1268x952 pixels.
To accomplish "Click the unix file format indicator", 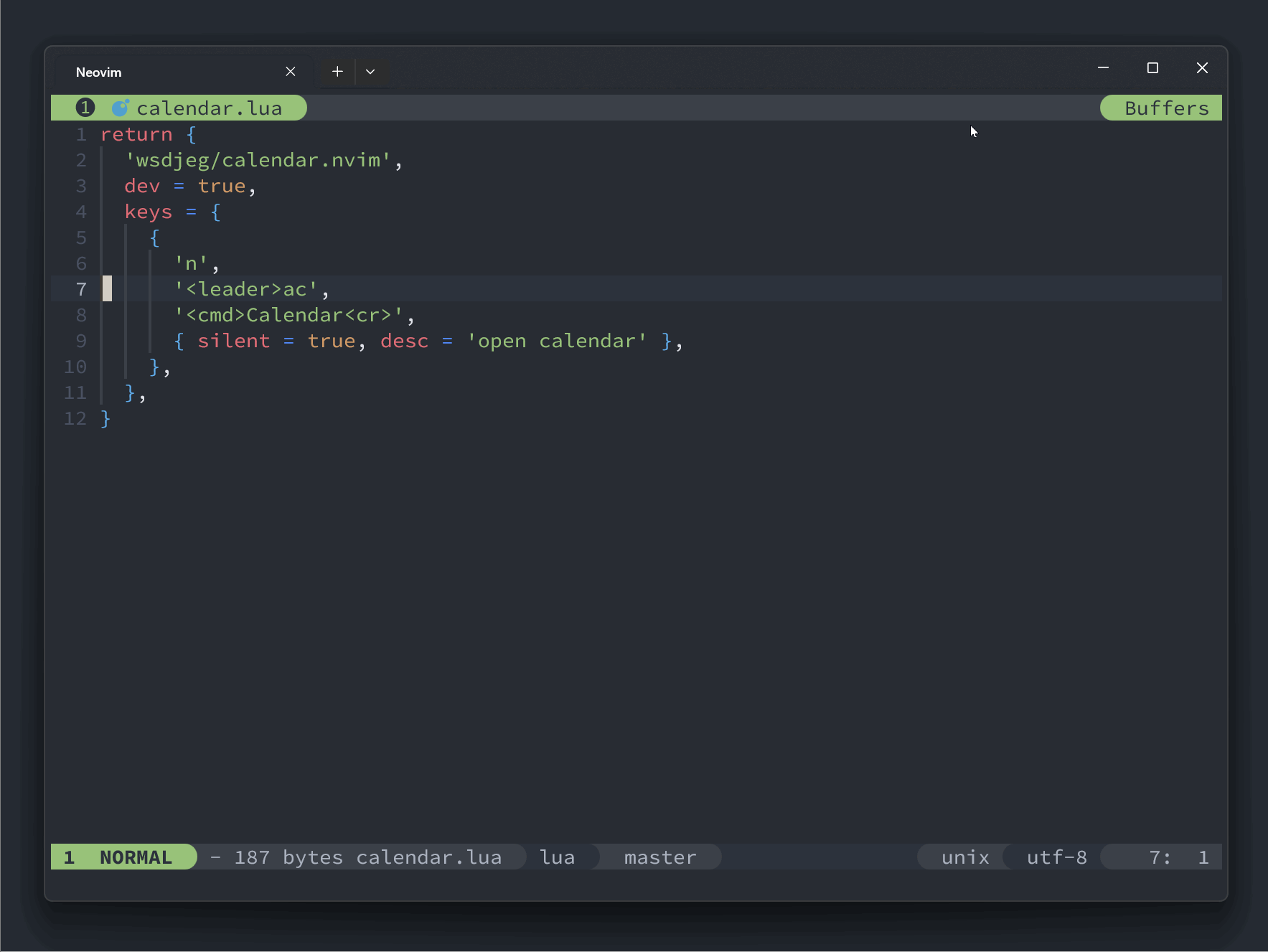I will (964, 857).
